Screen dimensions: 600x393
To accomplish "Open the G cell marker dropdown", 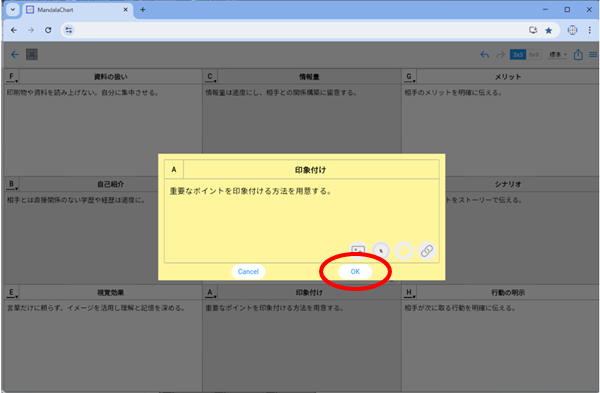I will click(x=409, y=77).
